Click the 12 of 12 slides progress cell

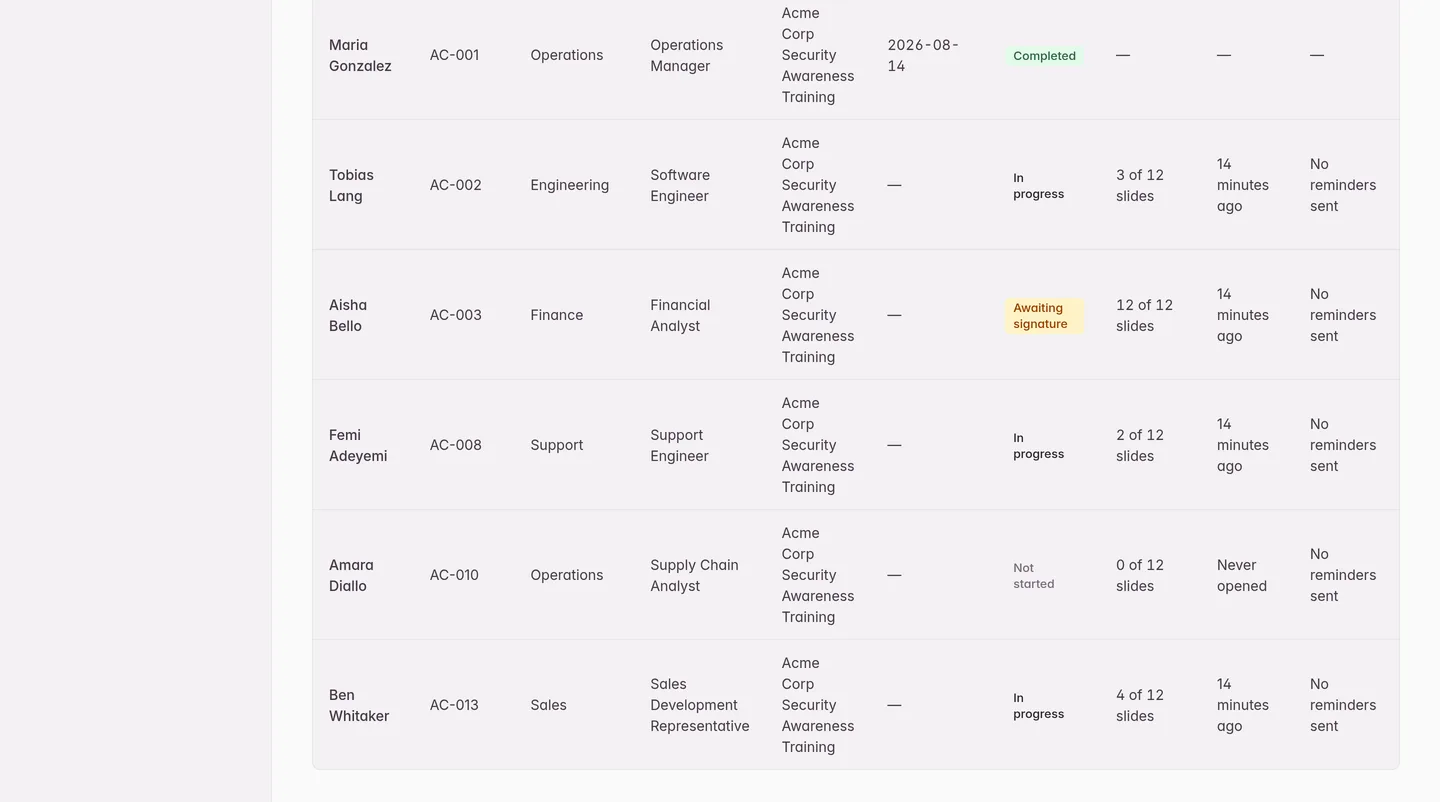tap(1144, 315)
